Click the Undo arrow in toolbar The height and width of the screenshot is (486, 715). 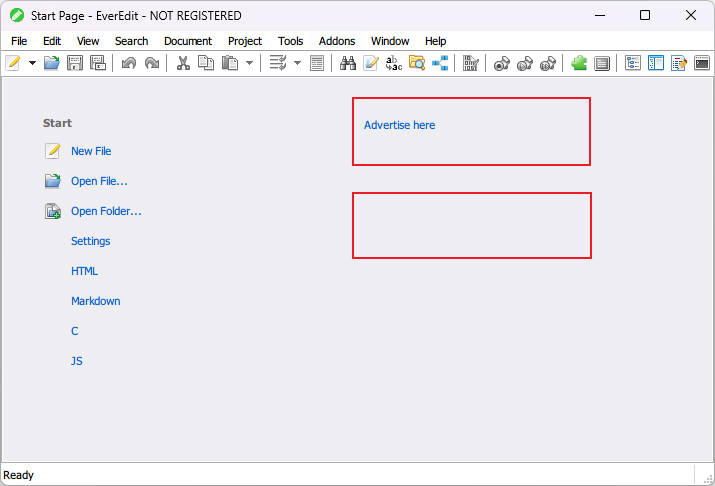129,63
